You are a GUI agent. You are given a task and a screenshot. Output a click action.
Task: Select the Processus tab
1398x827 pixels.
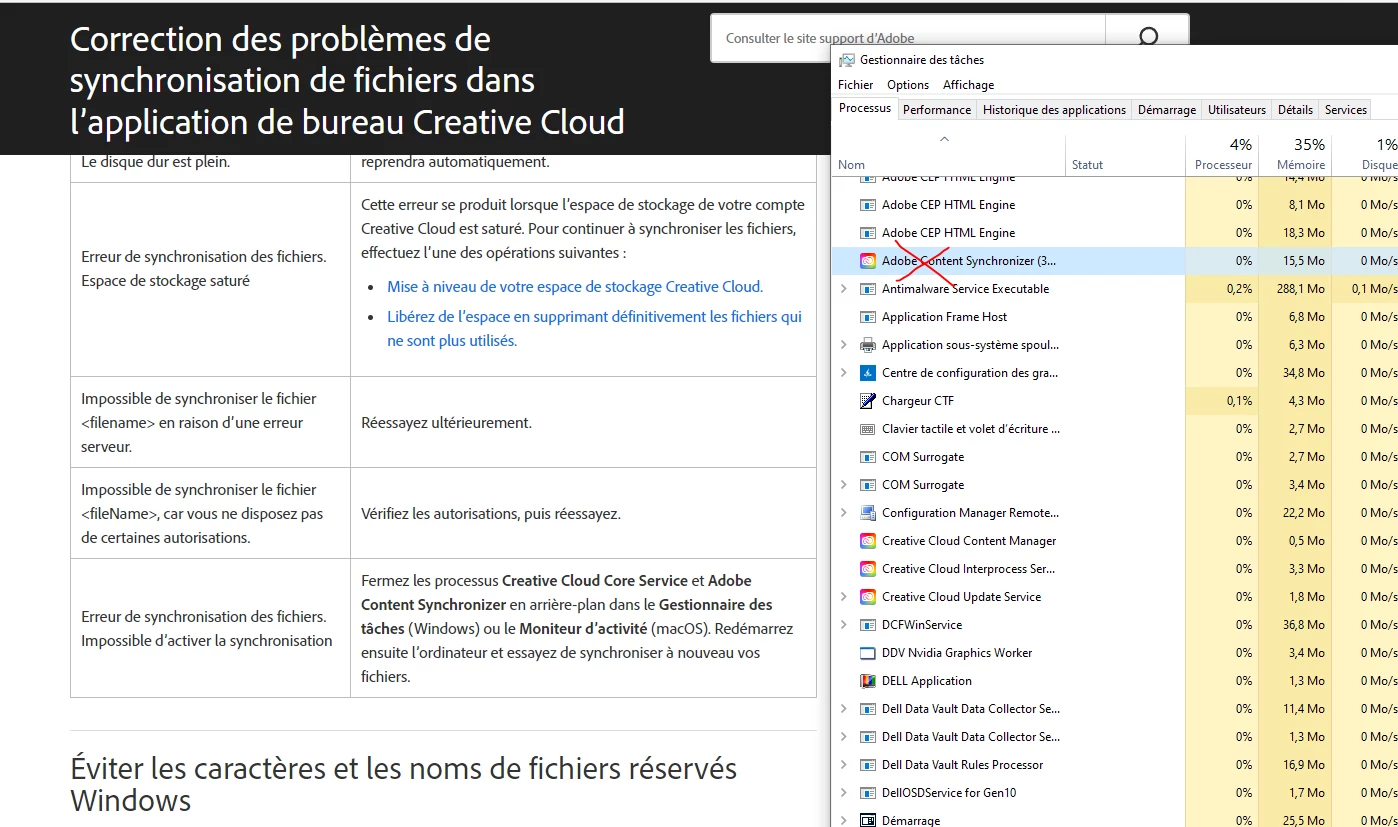865,108
